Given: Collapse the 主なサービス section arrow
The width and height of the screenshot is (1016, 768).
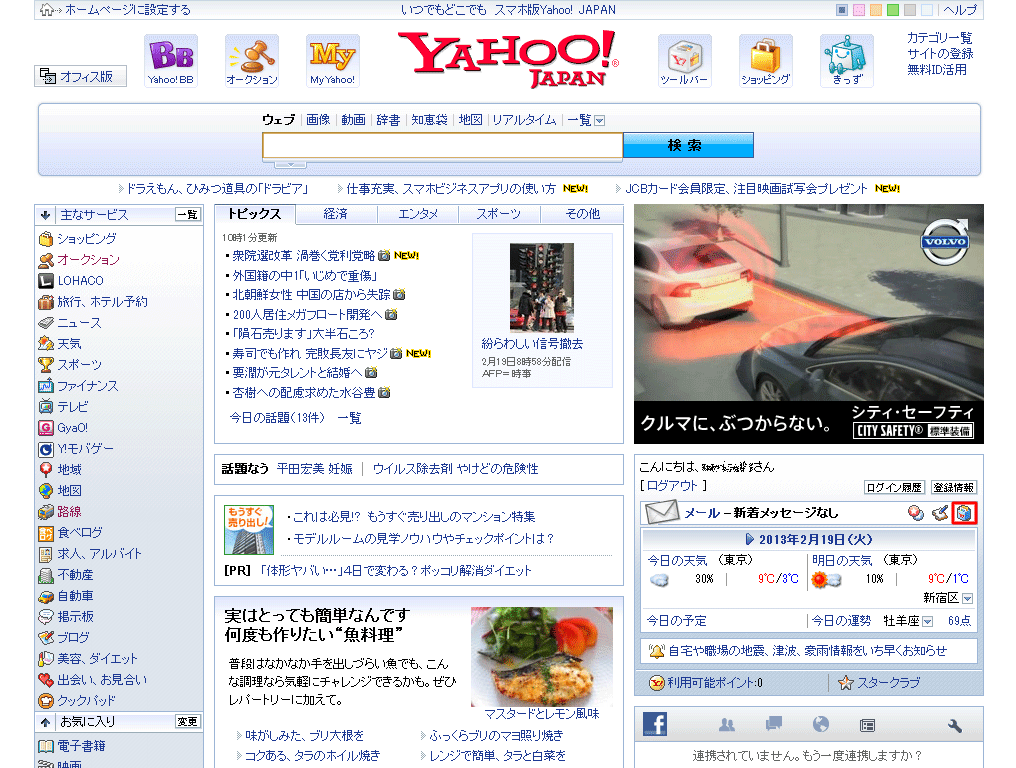Looking at the screenshot, I should click(45, 215).
